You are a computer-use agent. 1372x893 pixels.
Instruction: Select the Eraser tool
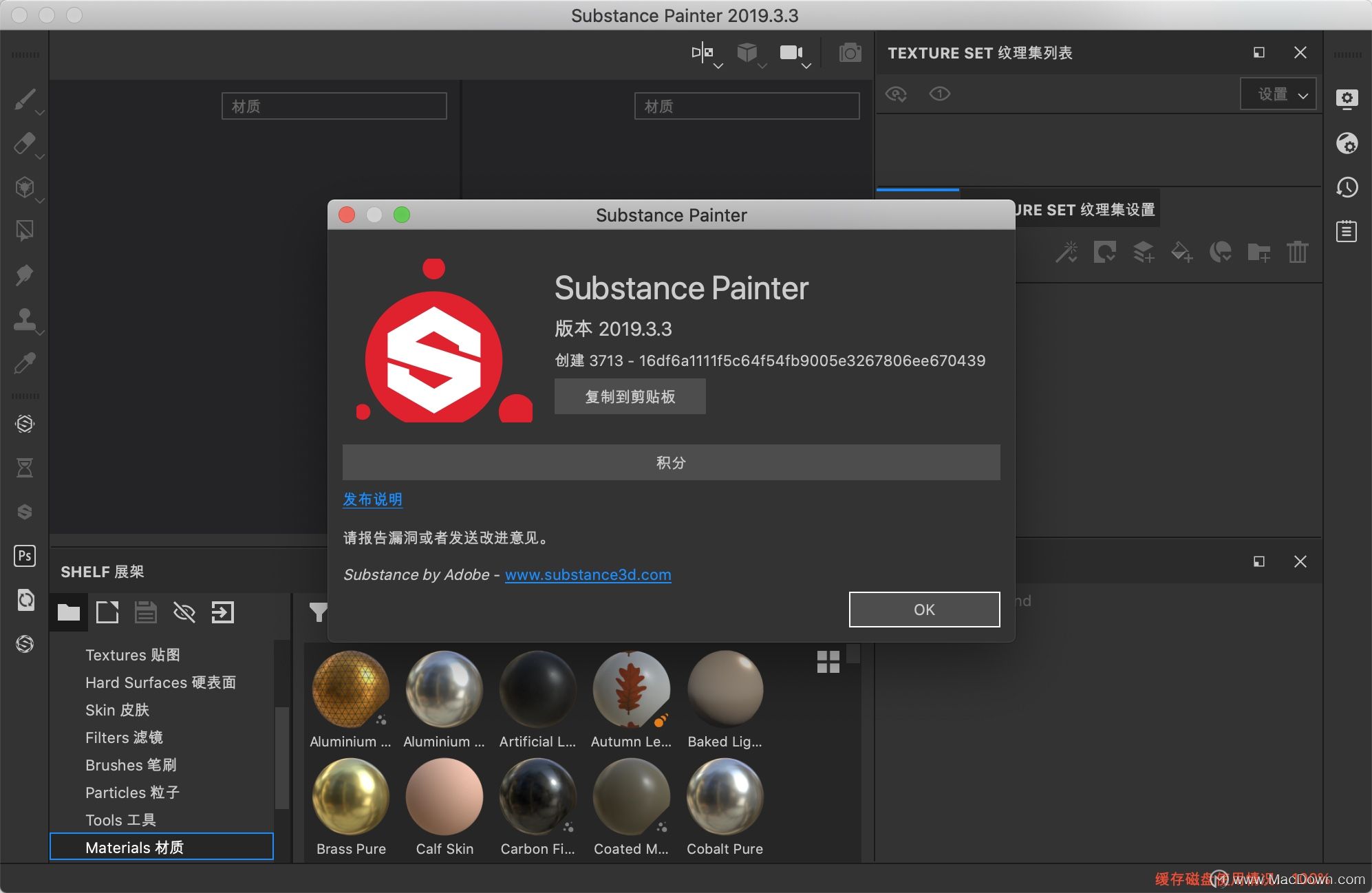(x=25, y=143)
